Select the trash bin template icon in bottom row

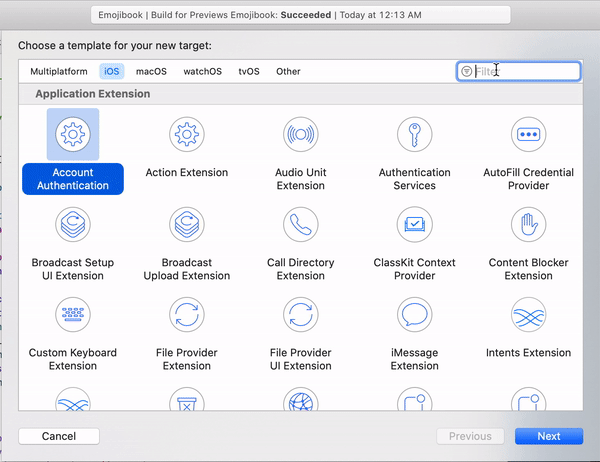click(187, 399)
